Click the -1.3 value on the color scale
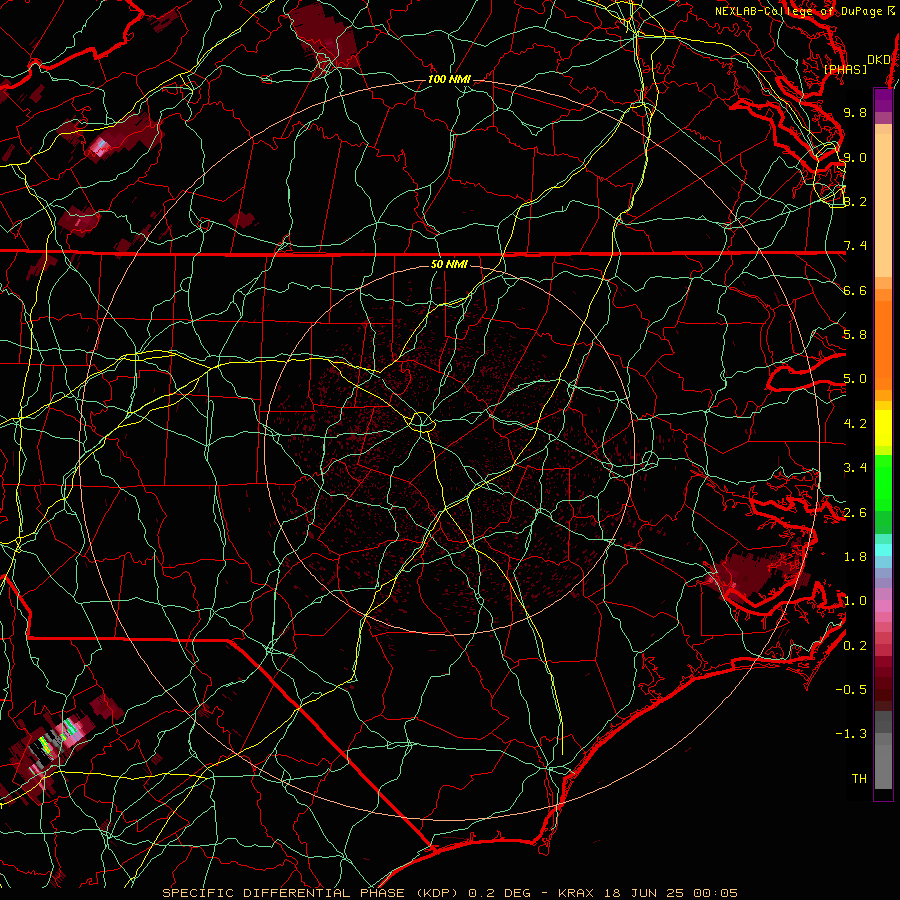Screen dimensions: 900x900 coord(851,734)
